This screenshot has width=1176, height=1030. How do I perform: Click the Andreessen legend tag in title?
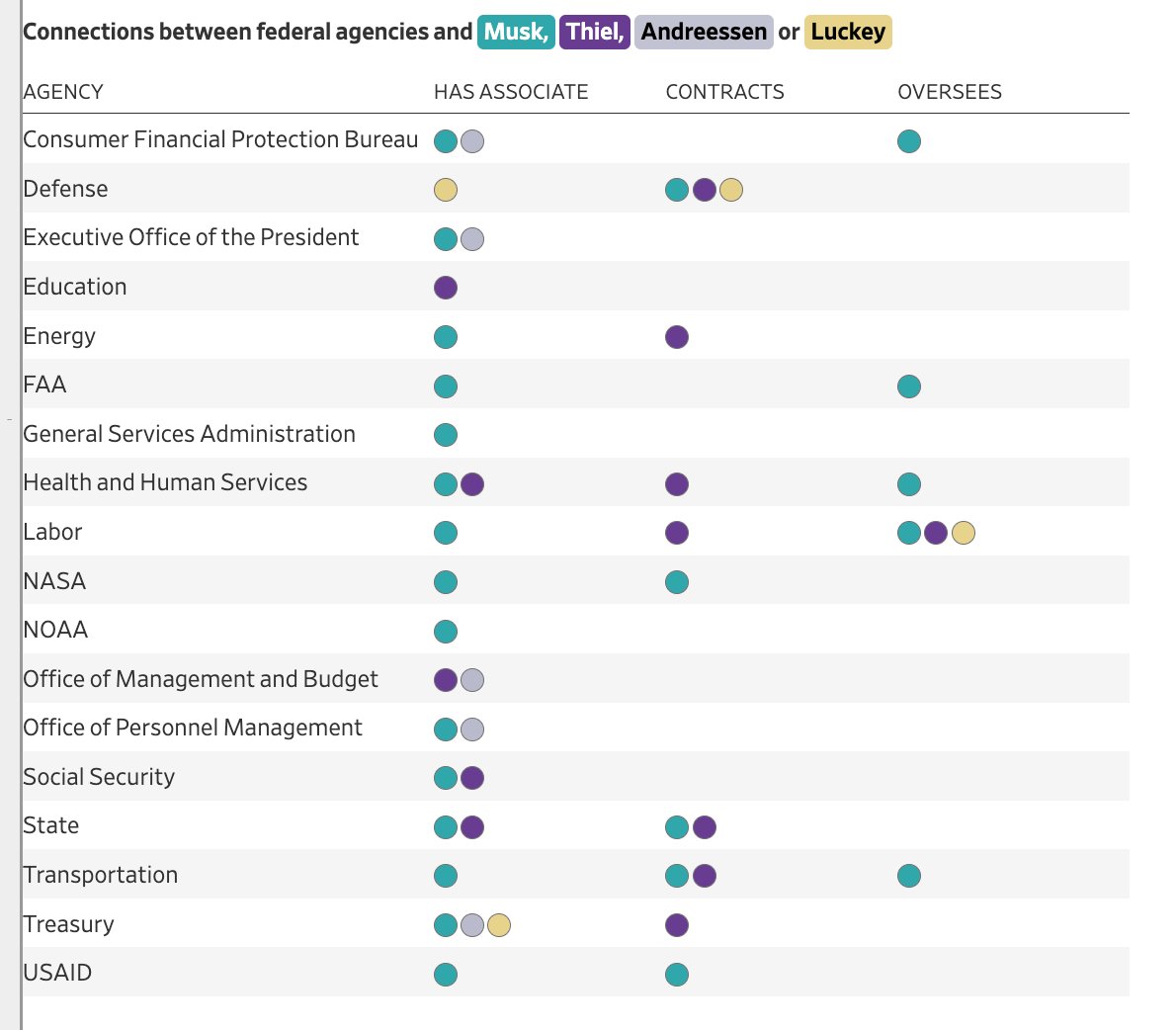point(704,33)
